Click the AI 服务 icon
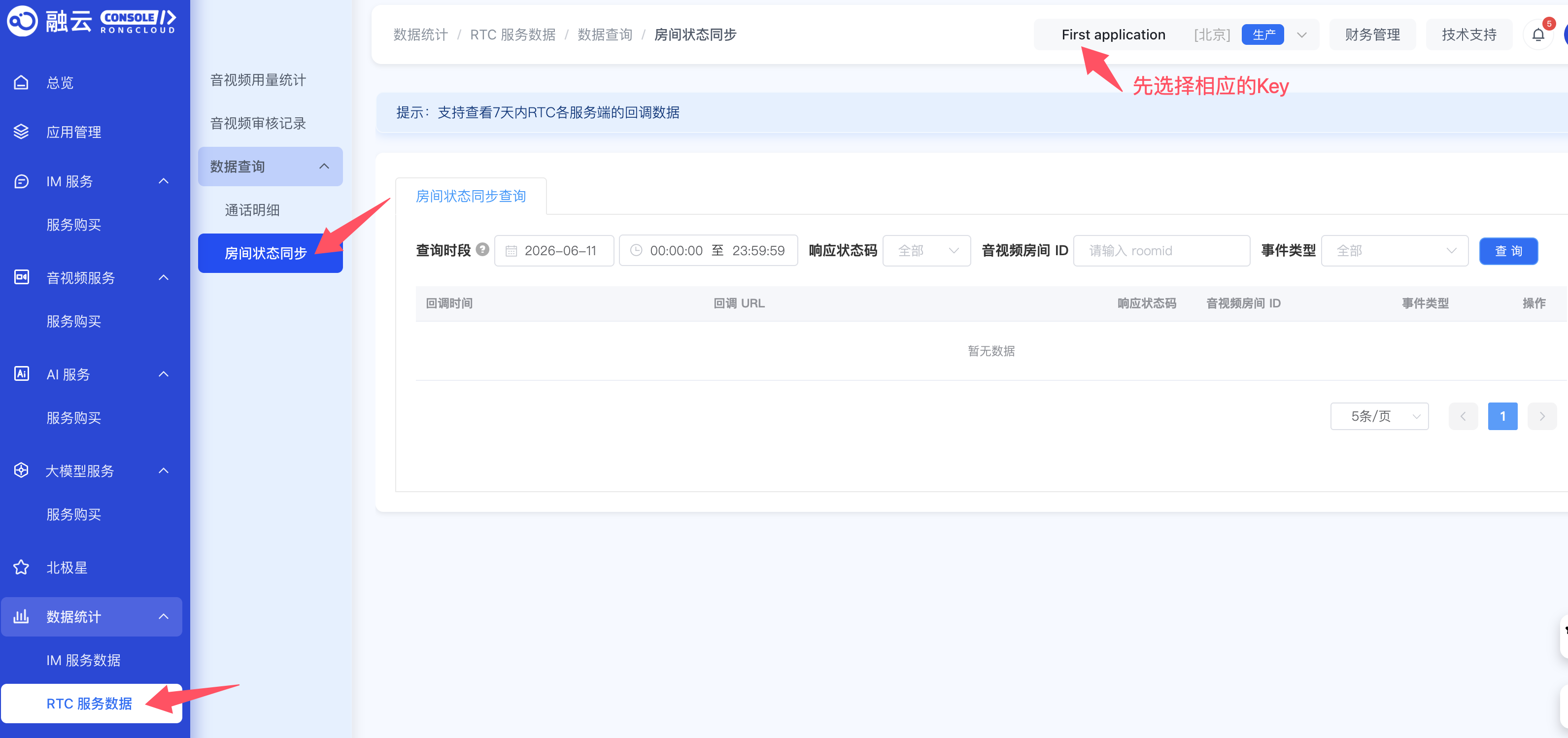This screenshot has width=1568, height=738. pos(21,373)
